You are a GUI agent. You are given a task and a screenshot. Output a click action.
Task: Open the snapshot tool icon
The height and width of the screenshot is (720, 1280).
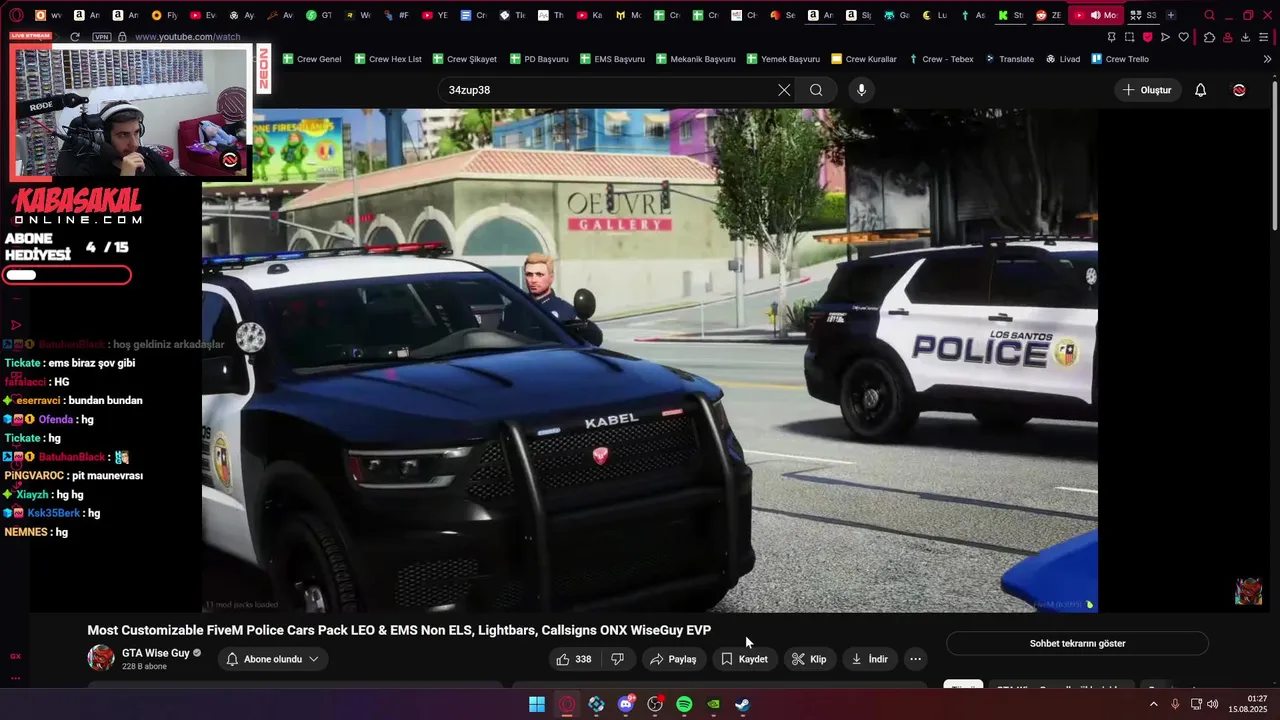1129,37
